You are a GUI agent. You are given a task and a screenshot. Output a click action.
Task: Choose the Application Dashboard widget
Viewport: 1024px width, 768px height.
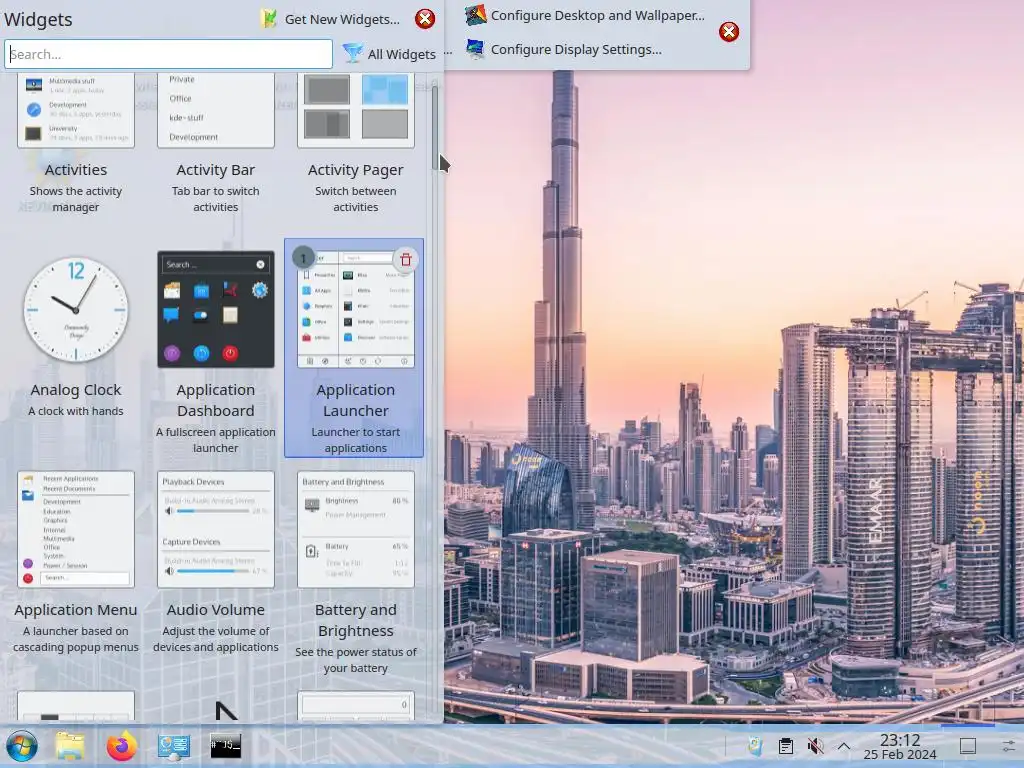pos(216,310)
